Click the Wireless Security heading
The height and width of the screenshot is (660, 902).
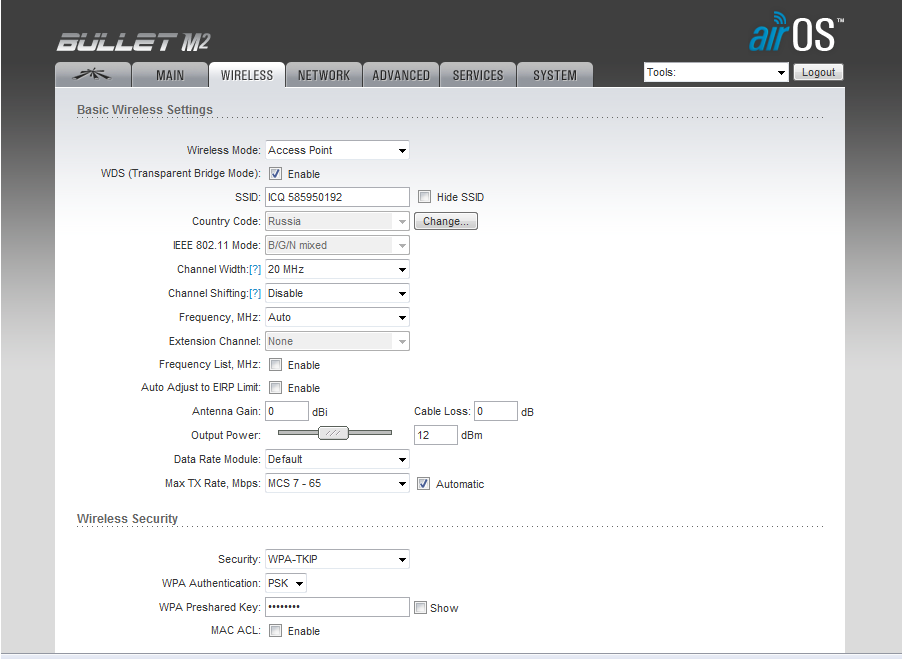point(127,518)
